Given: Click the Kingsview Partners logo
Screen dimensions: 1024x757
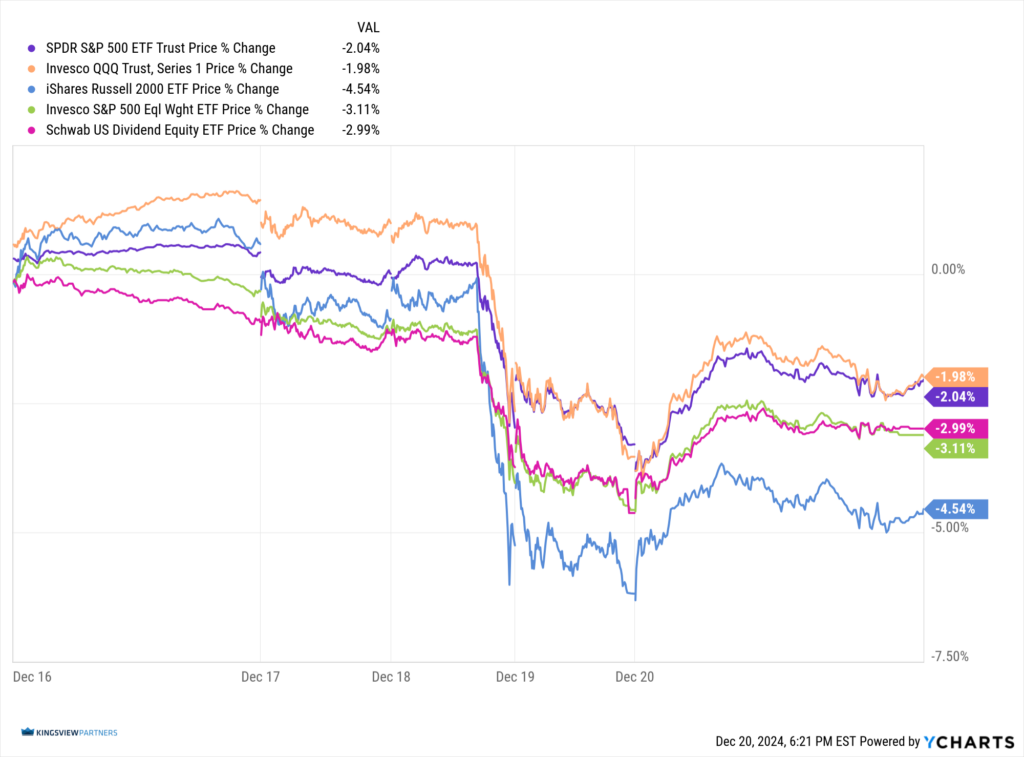Looking at the screenshot, I should pyautogui.click(x=68, y=733).
